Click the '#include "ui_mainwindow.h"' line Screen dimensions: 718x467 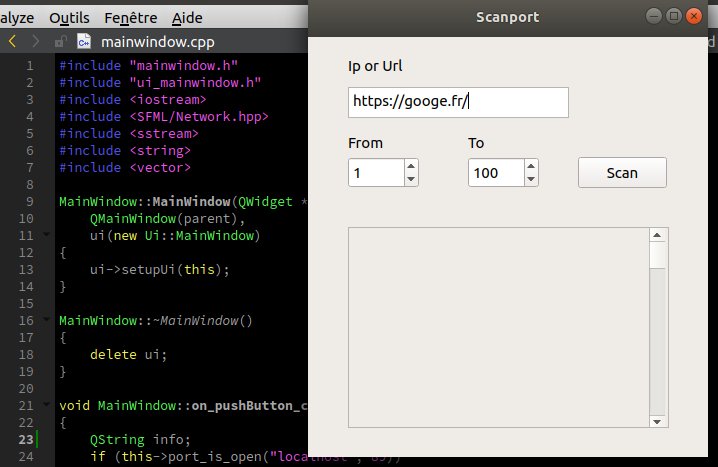[160, 83]
